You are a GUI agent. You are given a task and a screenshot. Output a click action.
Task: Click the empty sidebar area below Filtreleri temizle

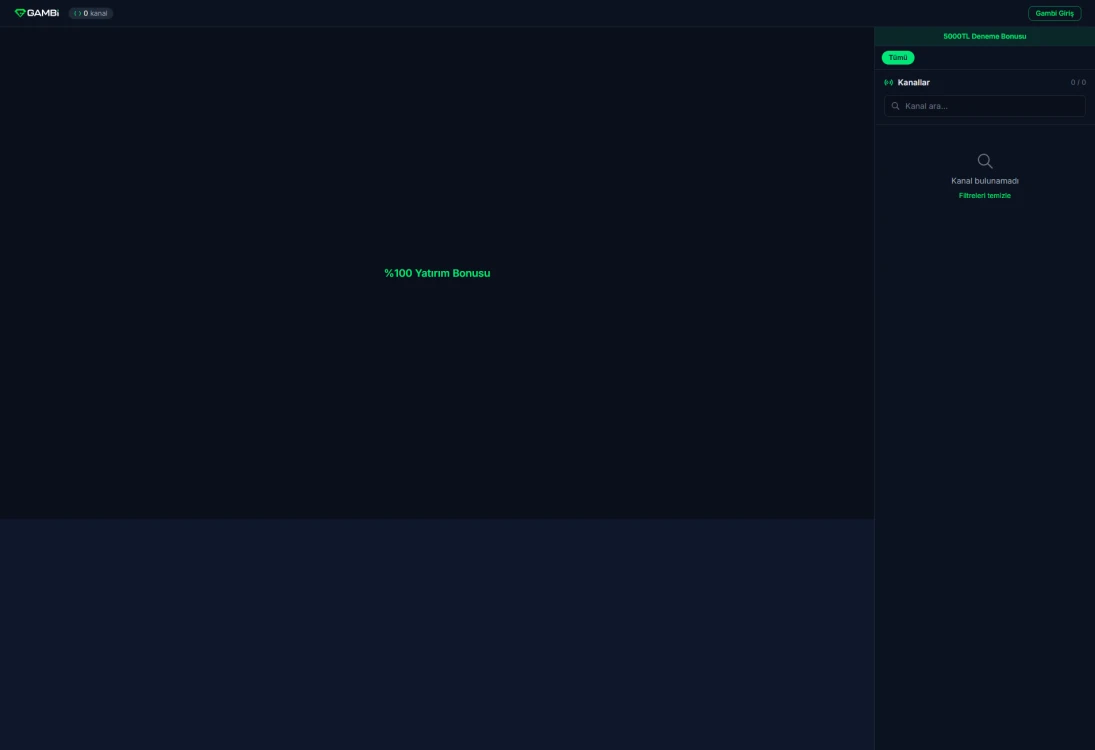(984, 450)
